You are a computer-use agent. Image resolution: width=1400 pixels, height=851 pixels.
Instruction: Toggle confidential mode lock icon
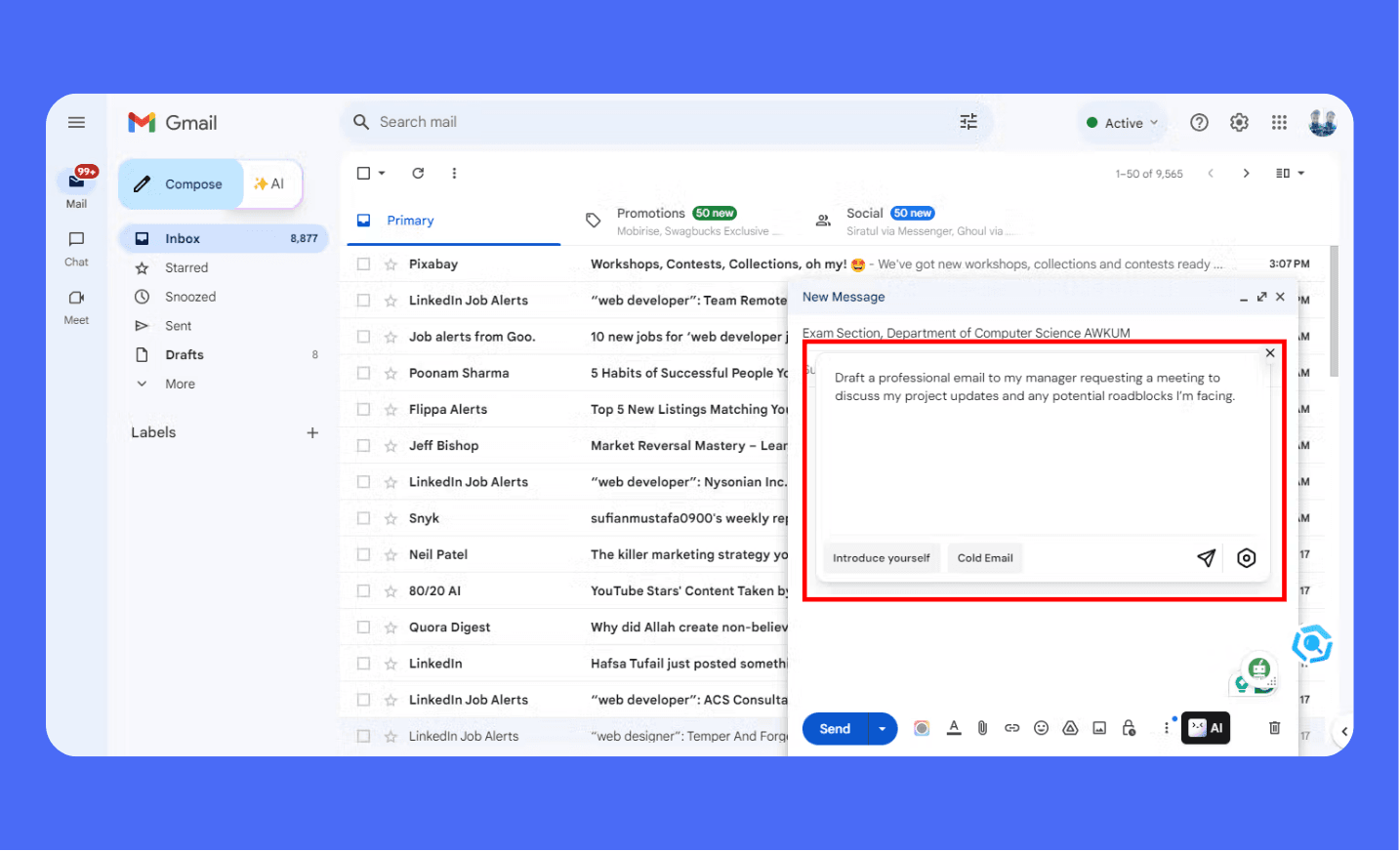pos(1129,728)
